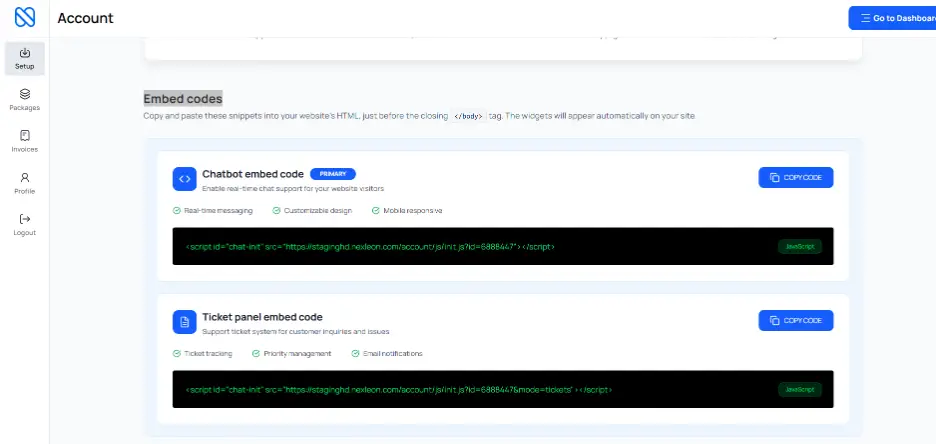Open the Setup section in sidebar
This screenshot has height=444, width=936.
pos(24,58)
